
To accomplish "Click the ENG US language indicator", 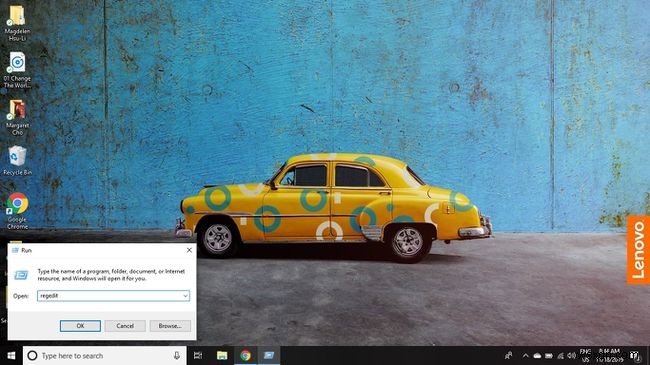I will (585, 355).
